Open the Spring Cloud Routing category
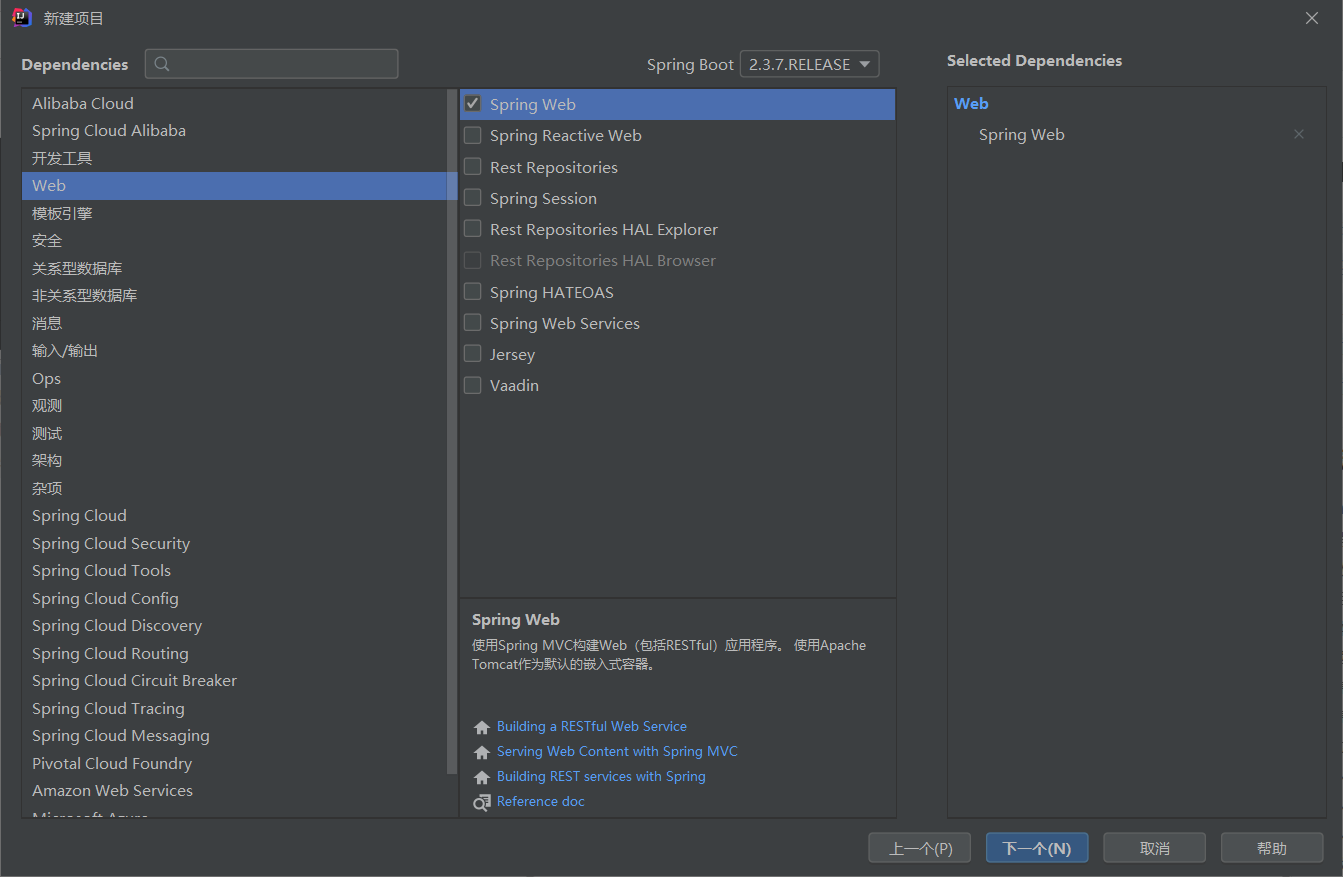Screen dimensions: 1343x877 pos(234,653)
